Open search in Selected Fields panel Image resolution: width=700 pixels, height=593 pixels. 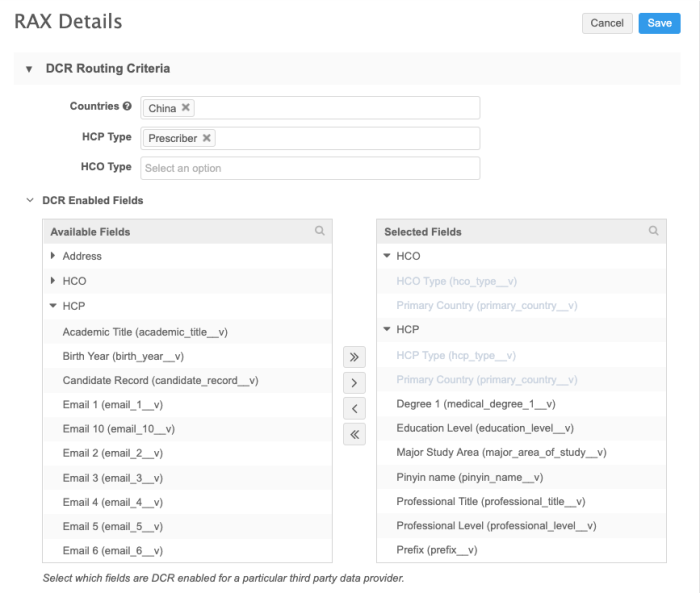point(654,231)
